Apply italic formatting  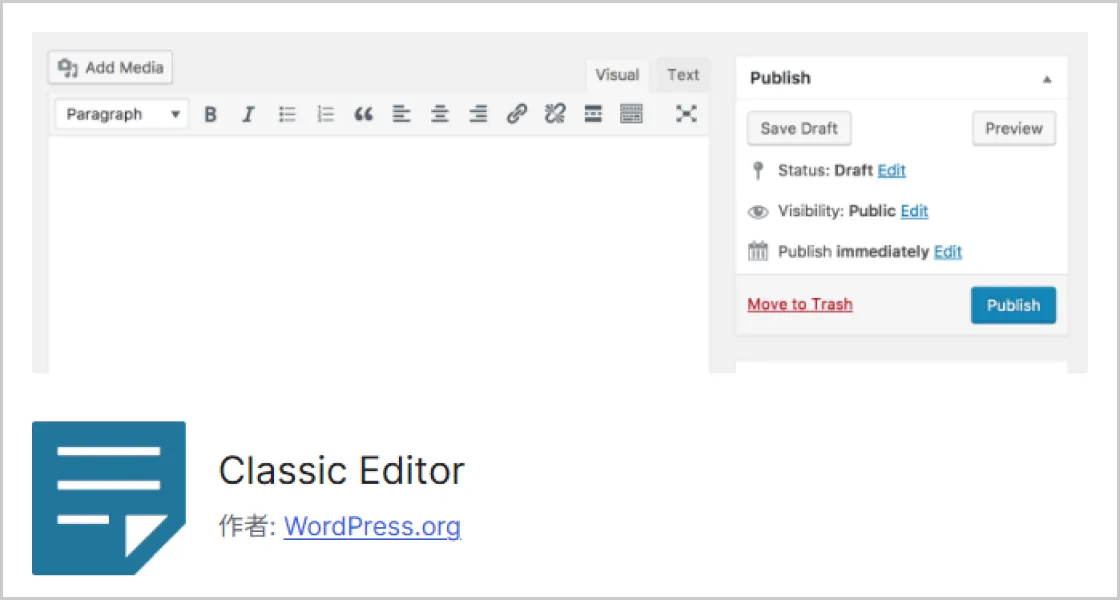click(x=248, y=114)
